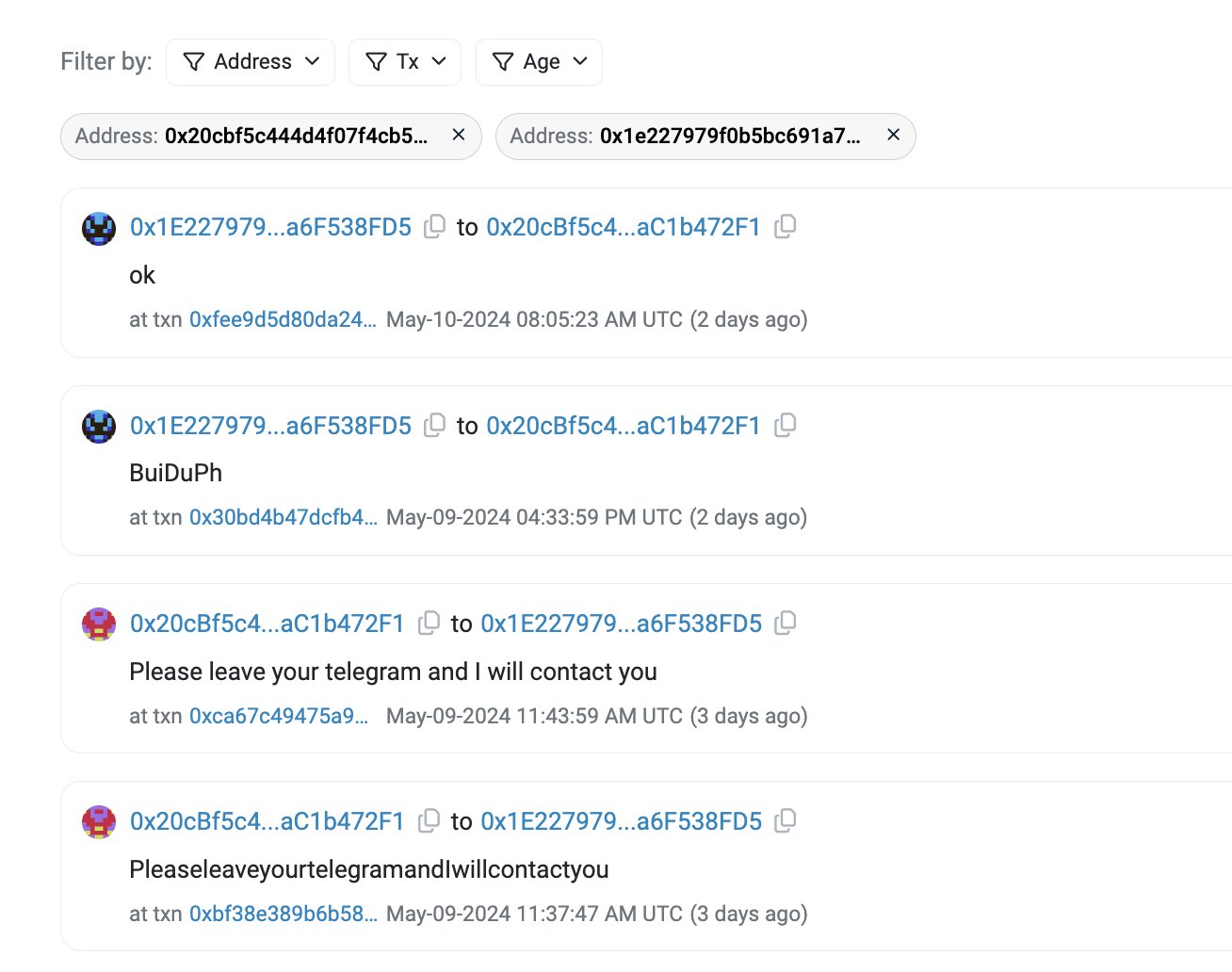
Task: Open recipient 0x1E227979 in 'Pleaseleaveyourtelegram' message
Action: coord(621,821)
